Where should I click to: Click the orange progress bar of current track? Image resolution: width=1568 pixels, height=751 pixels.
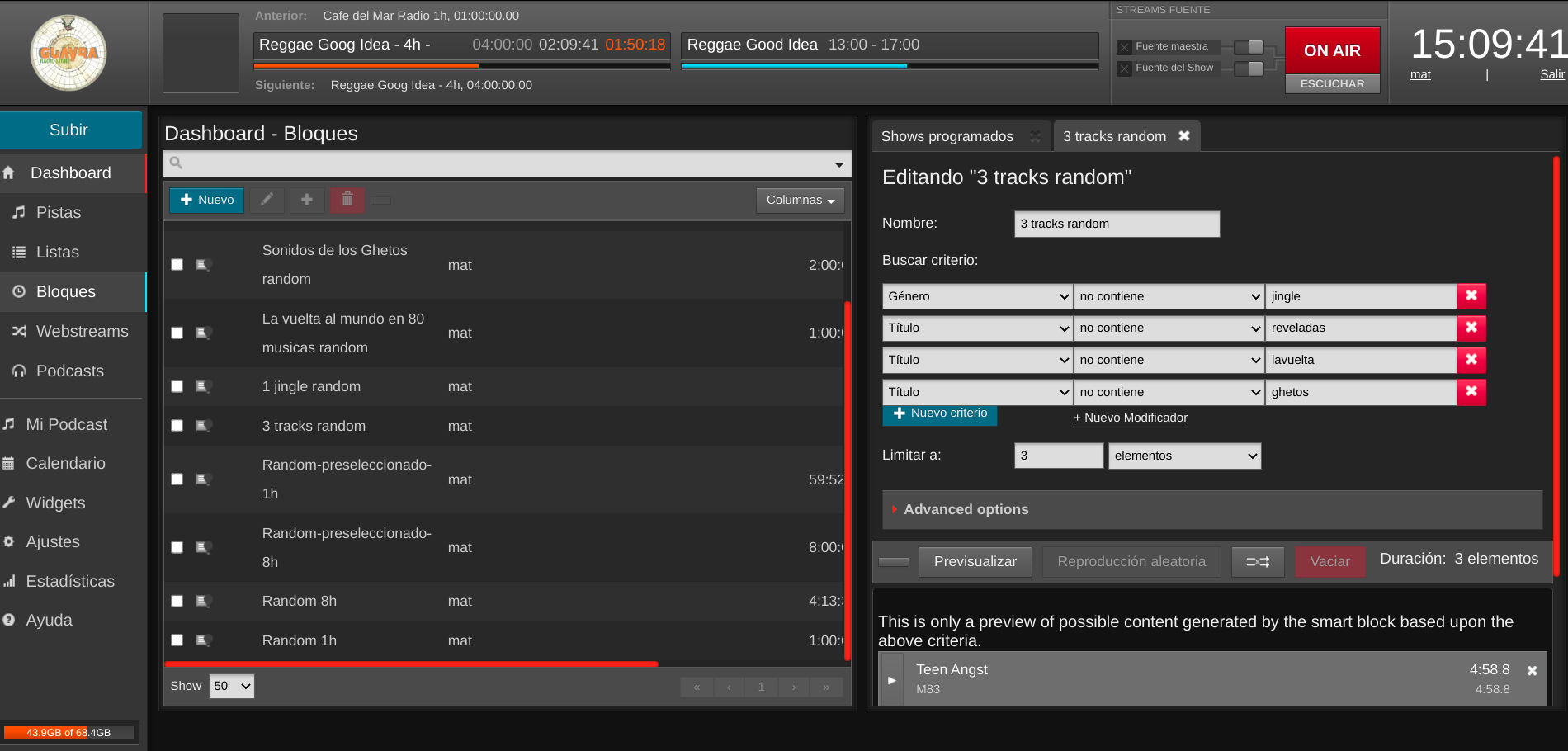pos(366,66)
